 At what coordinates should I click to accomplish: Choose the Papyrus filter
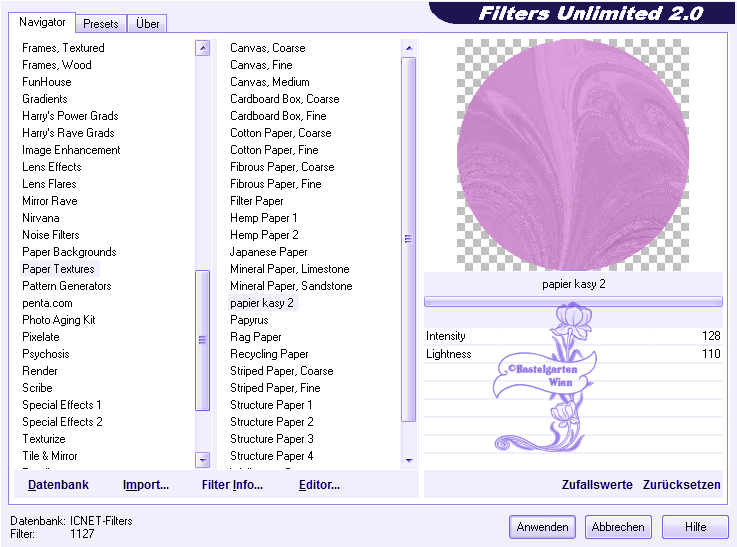(250, 320)
